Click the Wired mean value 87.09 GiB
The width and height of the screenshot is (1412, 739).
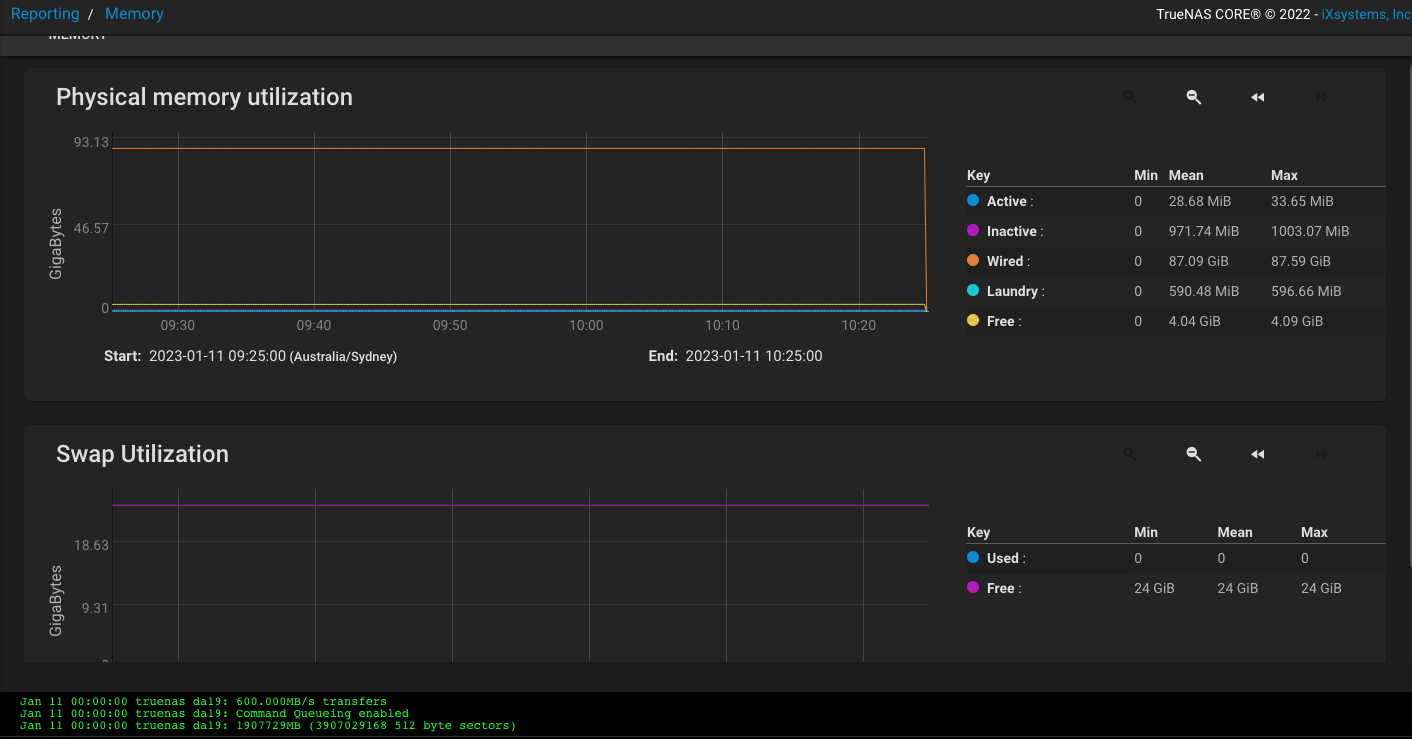(x=1199, y=261)
